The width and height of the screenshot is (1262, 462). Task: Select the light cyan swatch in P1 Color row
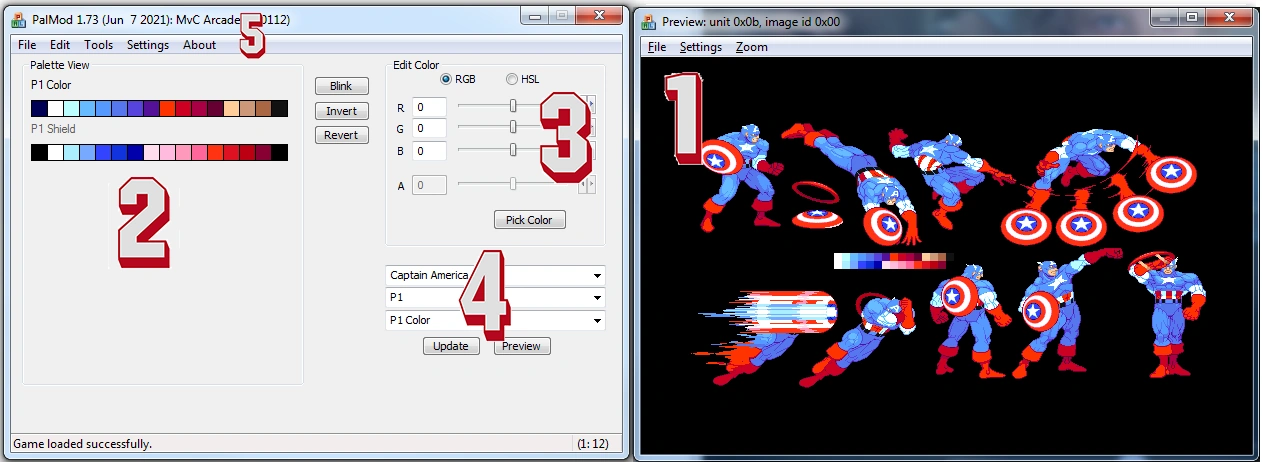click(71, 108)
